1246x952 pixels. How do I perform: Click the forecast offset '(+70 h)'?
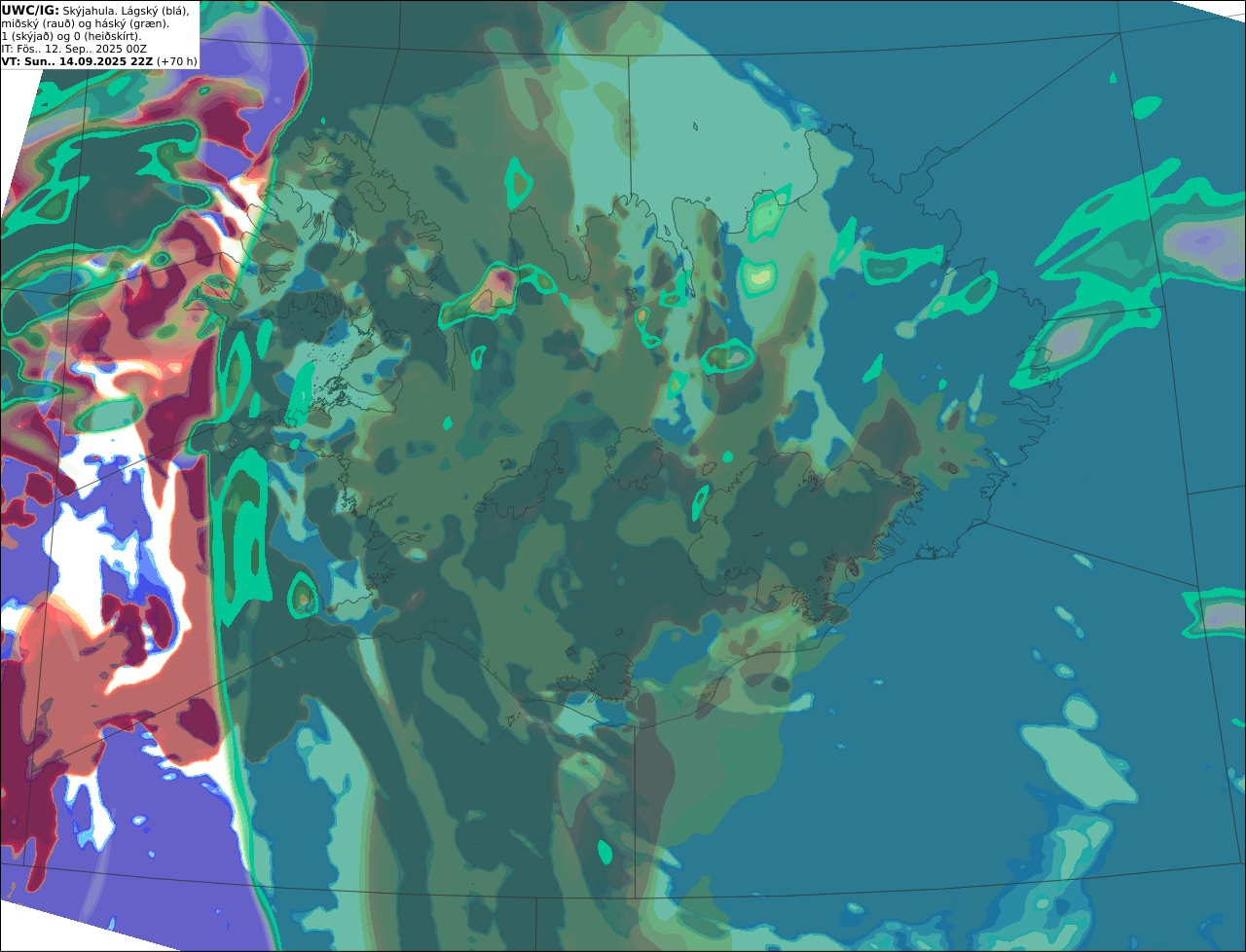coord(176,61)
